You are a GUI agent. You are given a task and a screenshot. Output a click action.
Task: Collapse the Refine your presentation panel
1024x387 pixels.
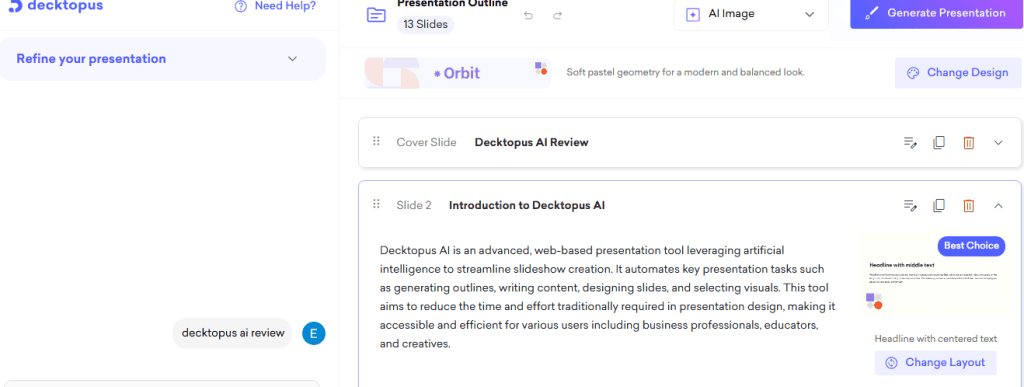pos(293,59)
